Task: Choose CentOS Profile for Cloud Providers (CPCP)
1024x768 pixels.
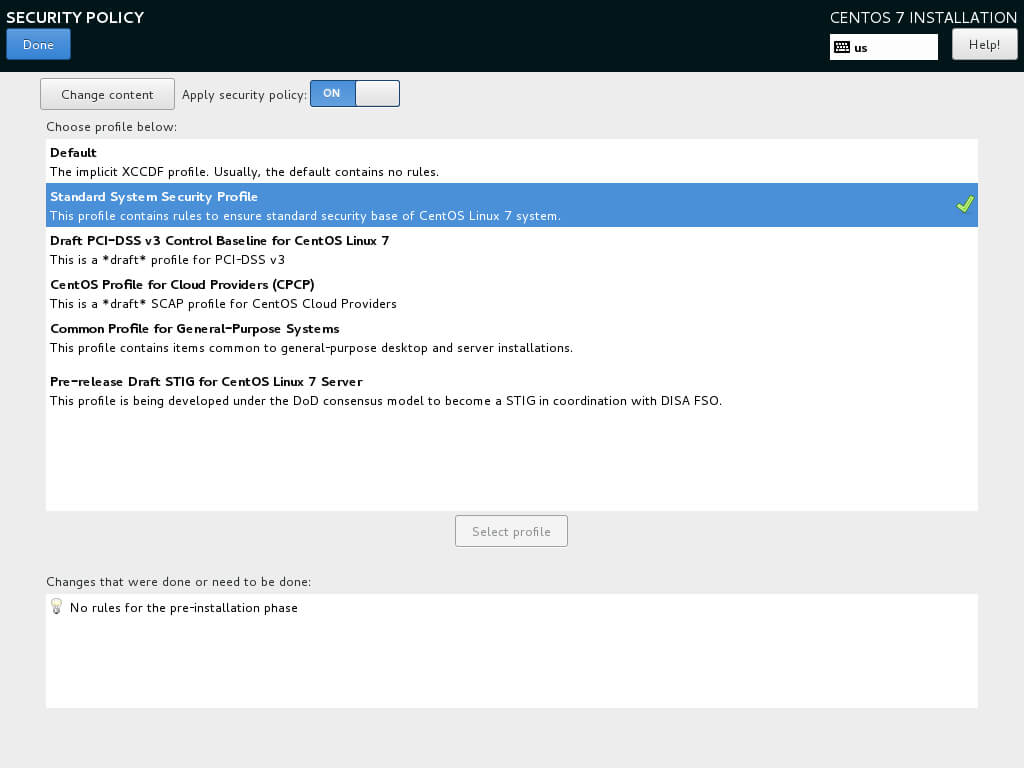Action: (512, 293)
